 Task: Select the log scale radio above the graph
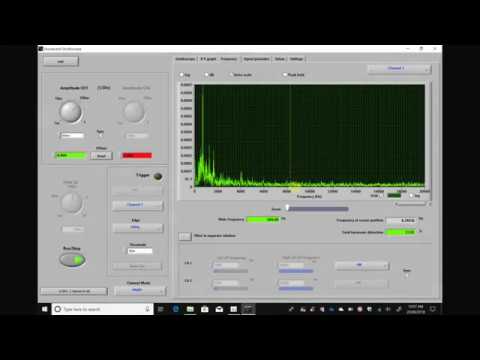pyautogui.click(x=182, y=75)
